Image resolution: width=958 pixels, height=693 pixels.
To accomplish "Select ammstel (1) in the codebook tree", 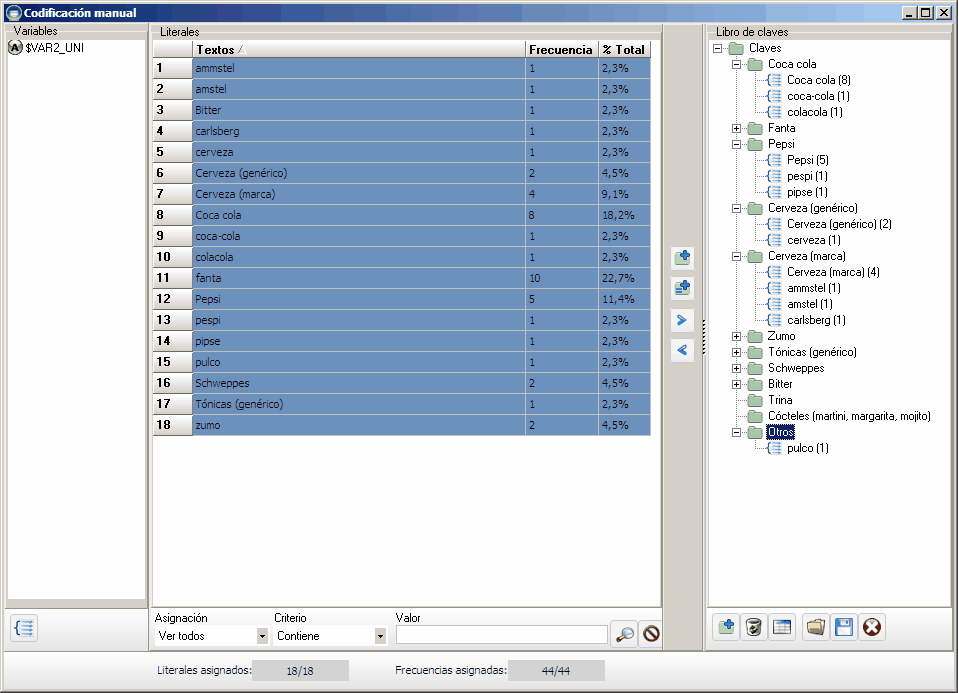I will [813, 288].
